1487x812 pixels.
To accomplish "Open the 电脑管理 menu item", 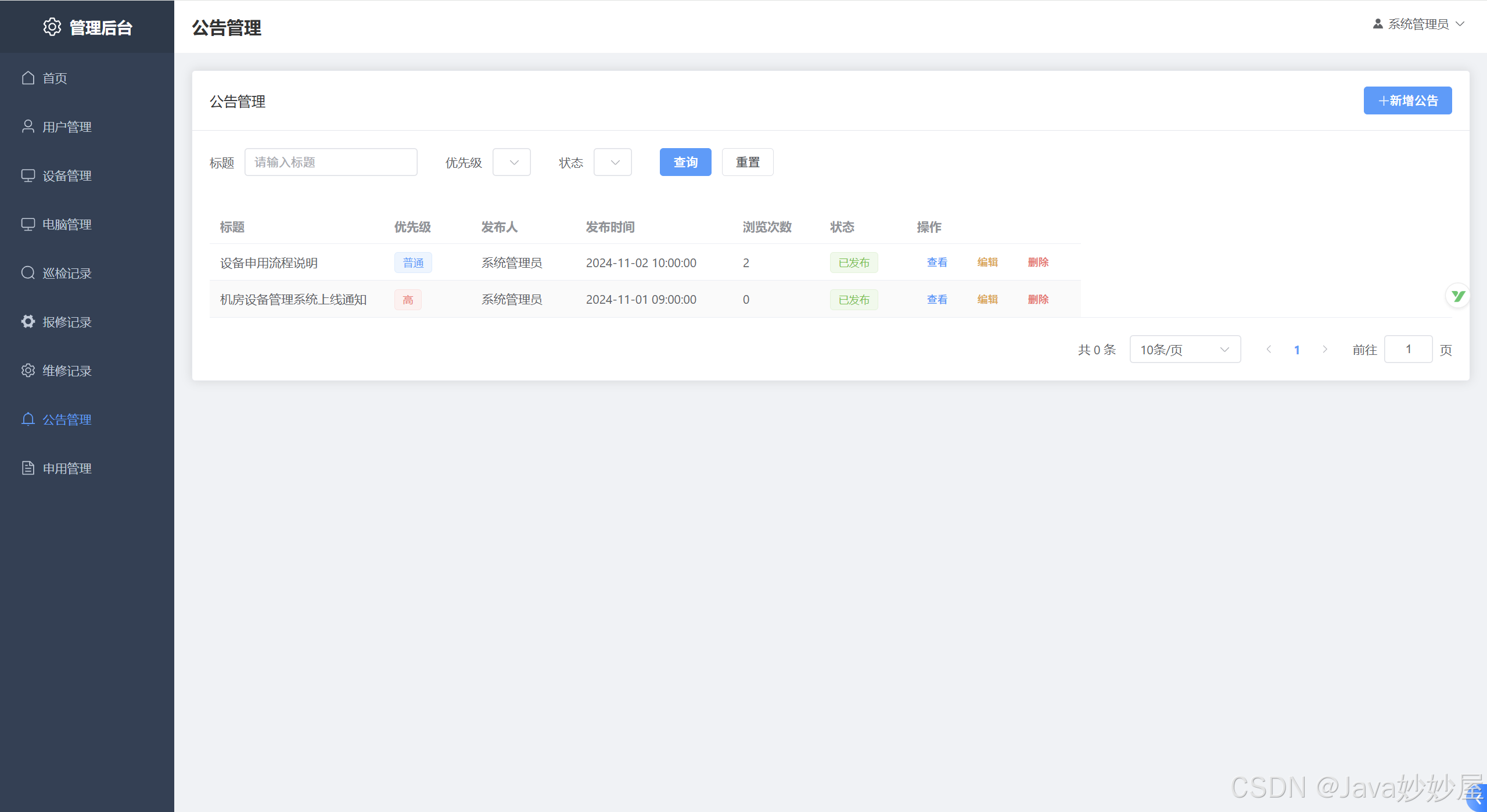I will pyautogui.click(x=87, y=224).
